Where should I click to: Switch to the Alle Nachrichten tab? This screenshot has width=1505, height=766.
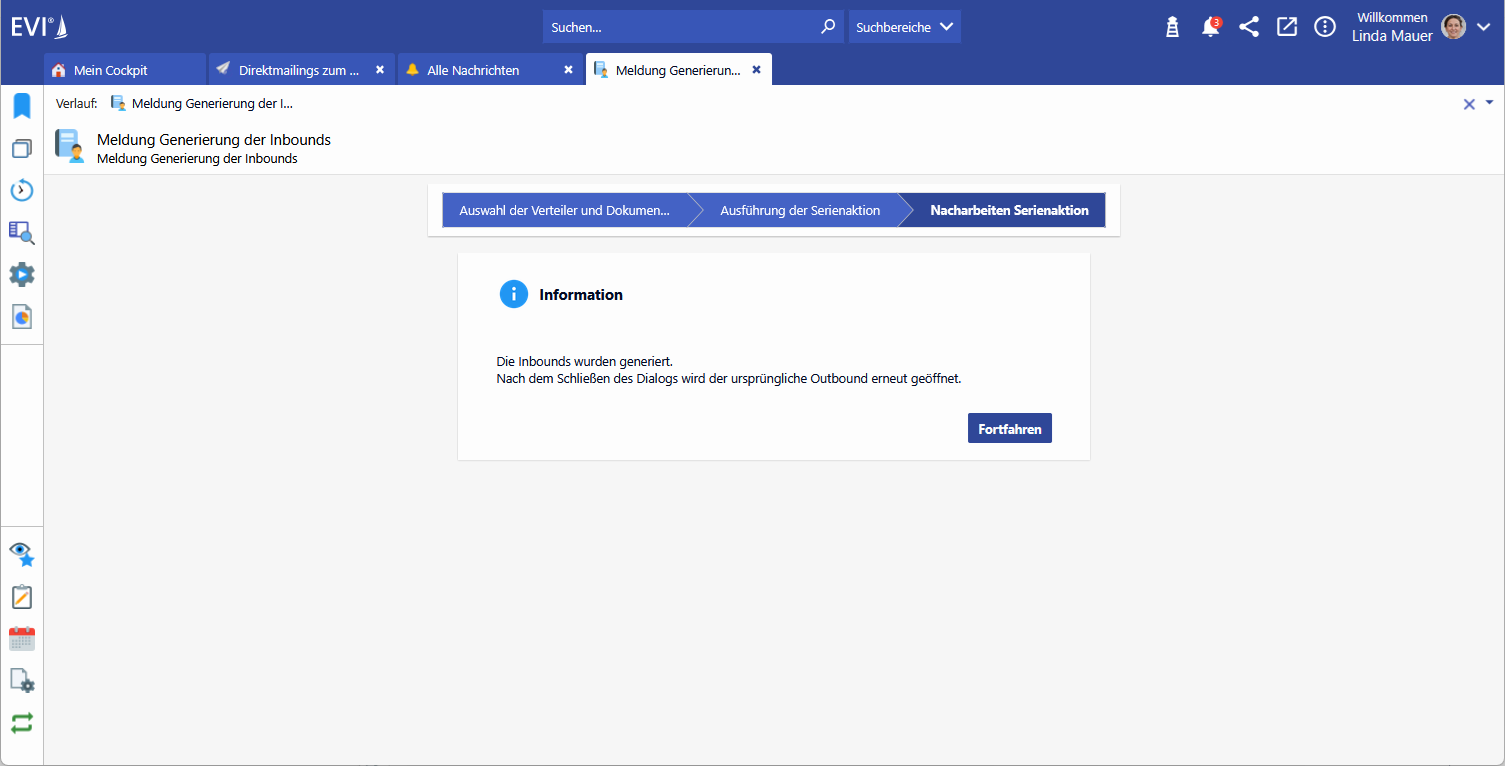[473, 70]
